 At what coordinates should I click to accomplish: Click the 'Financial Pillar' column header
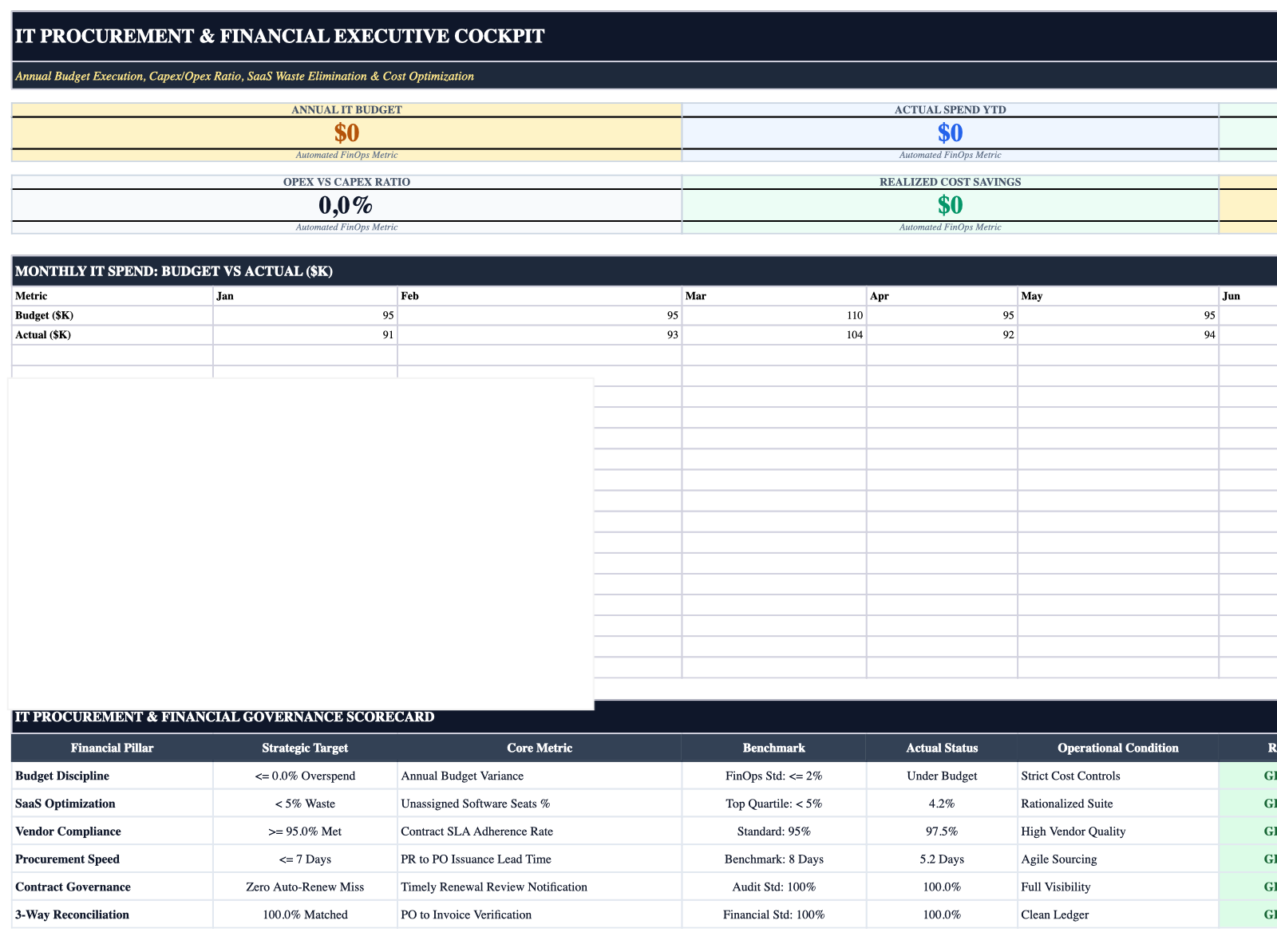pyautogui.click(x=113, y=749)
